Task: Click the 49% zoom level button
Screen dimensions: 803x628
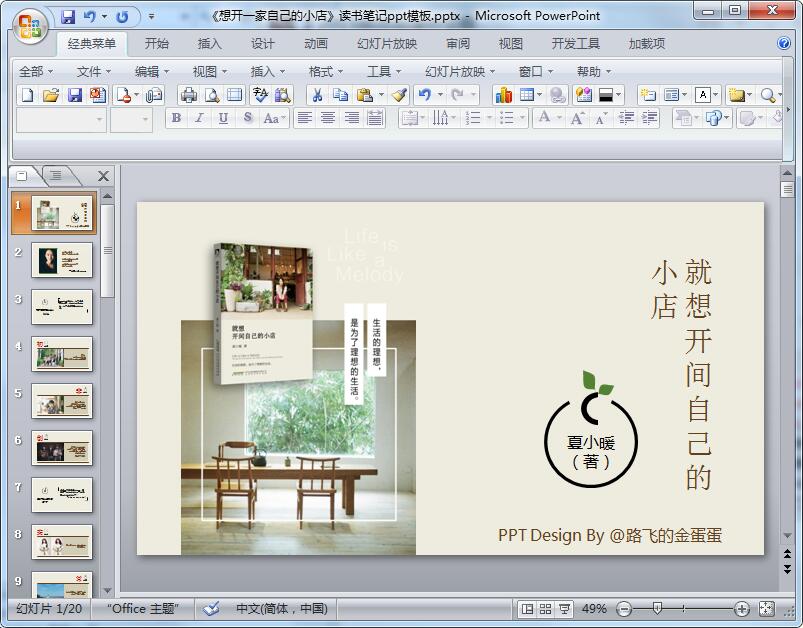Action: click(594, 609)
